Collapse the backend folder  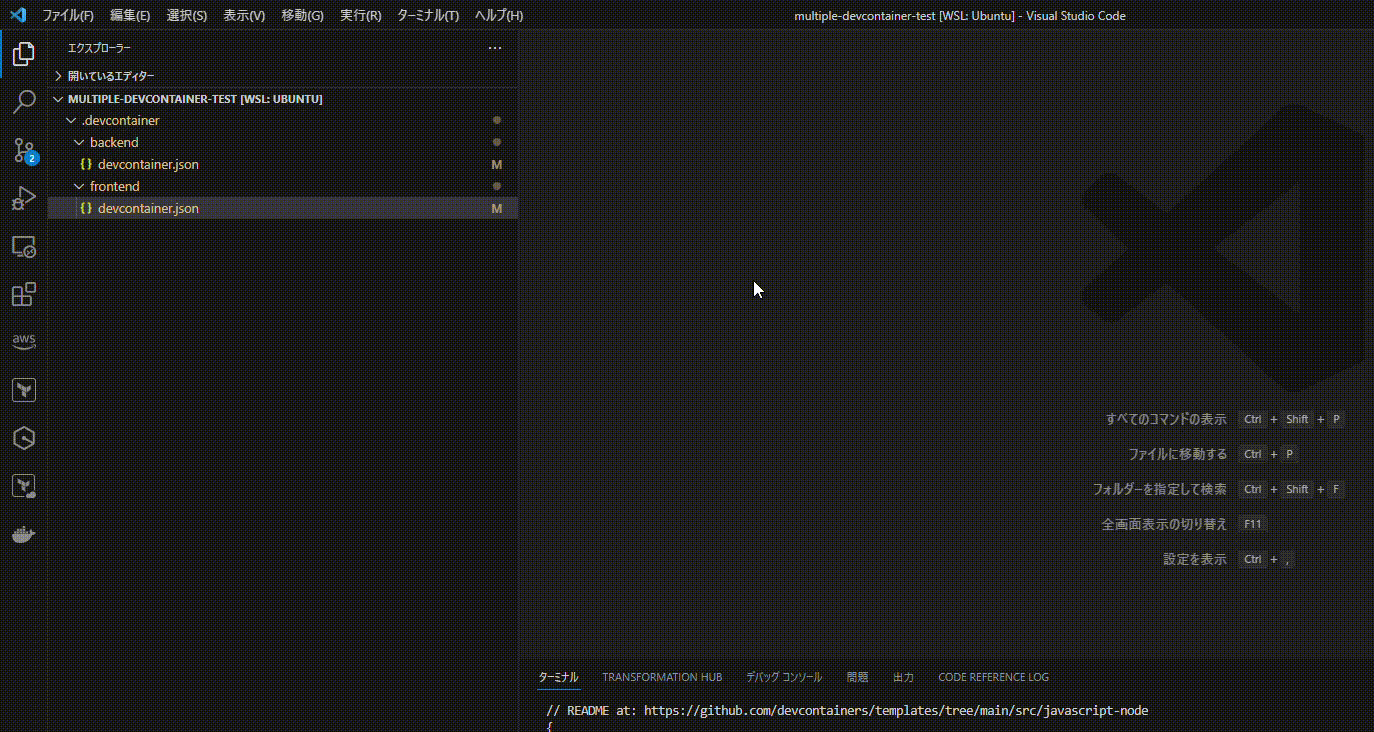pyautogui.click(x=78, y=141)
